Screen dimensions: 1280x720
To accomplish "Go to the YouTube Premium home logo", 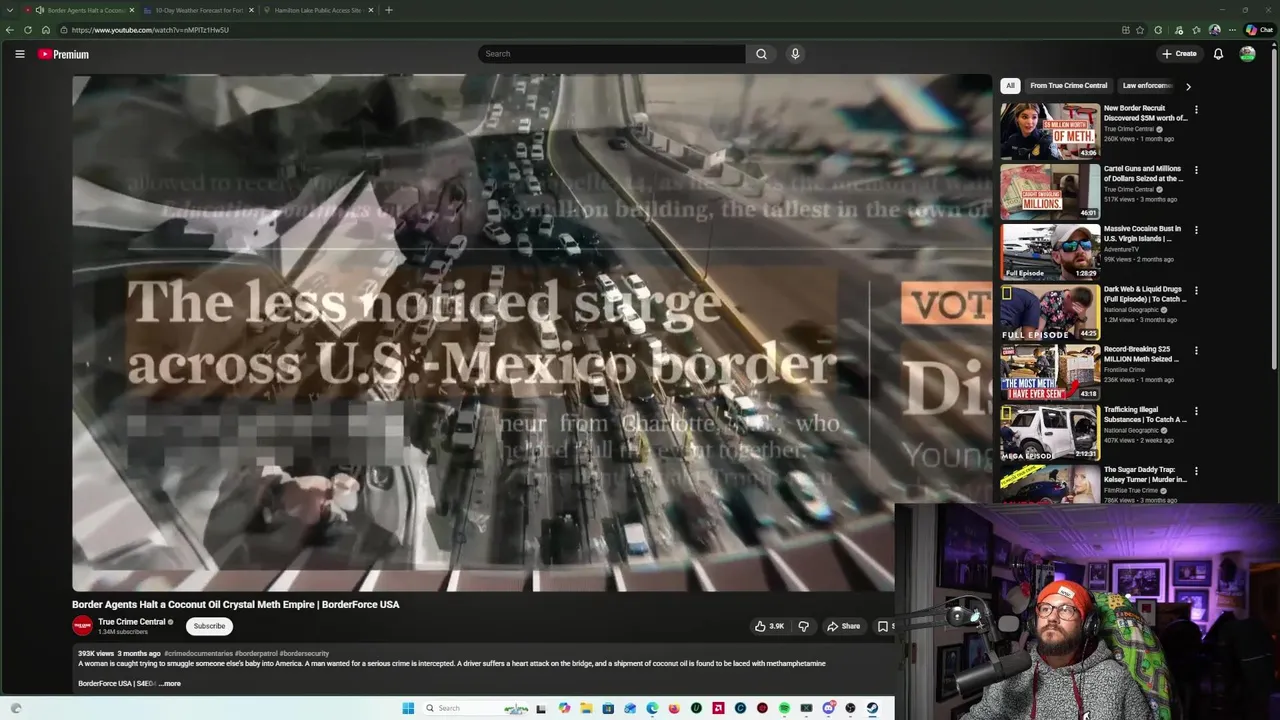I will click(64, 54).
